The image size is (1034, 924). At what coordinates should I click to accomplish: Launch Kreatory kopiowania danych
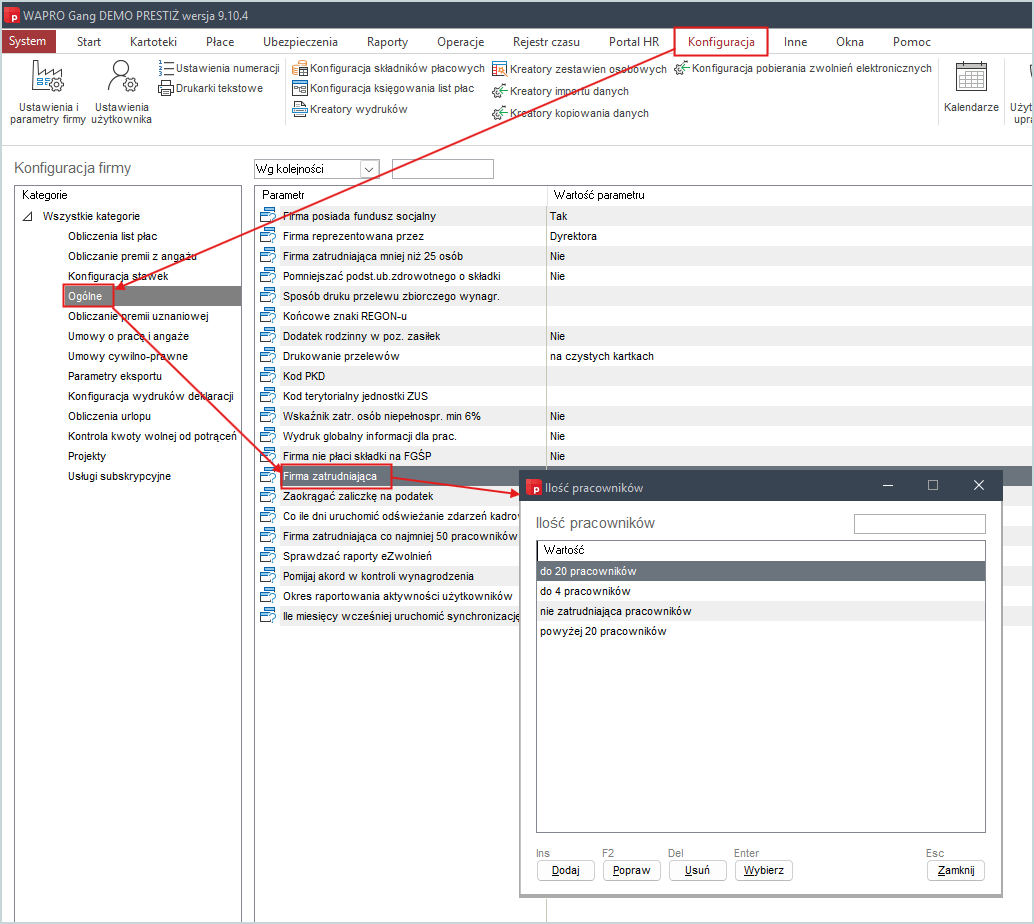pyautogui.click(x=570, y=113)
